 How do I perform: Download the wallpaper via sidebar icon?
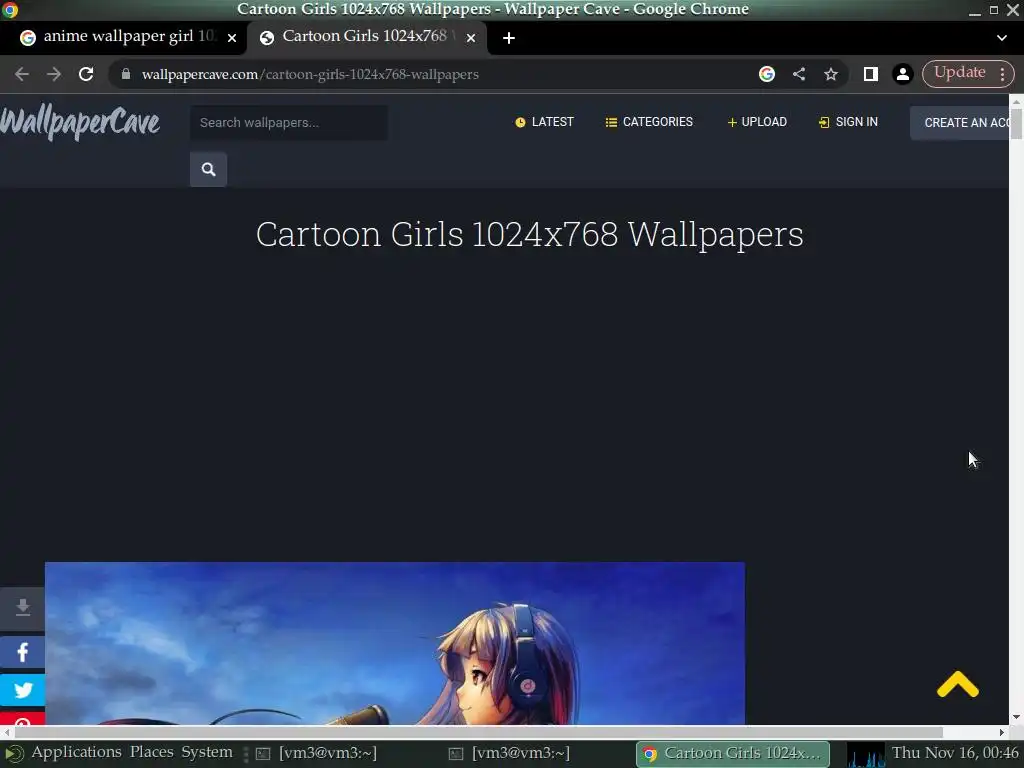pos(23,608)
